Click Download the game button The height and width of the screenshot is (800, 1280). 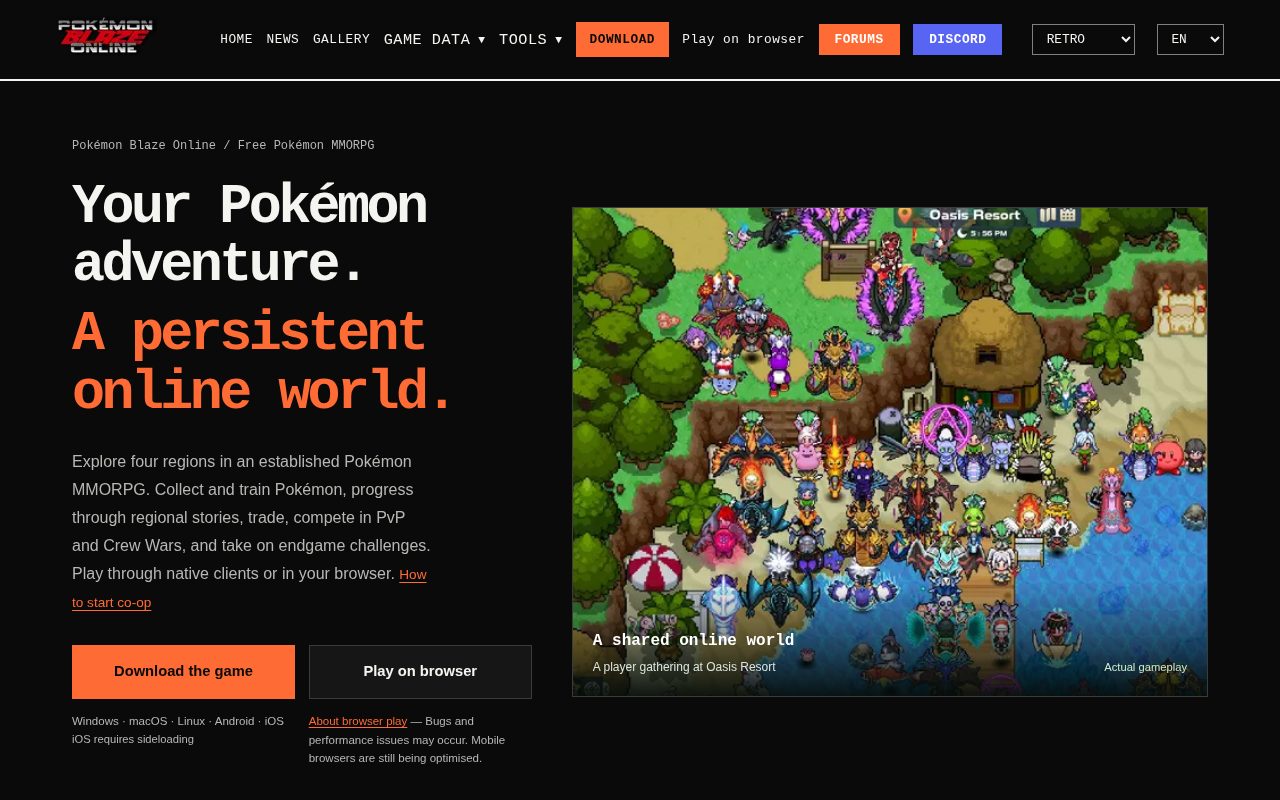click(x=183, y=671)
